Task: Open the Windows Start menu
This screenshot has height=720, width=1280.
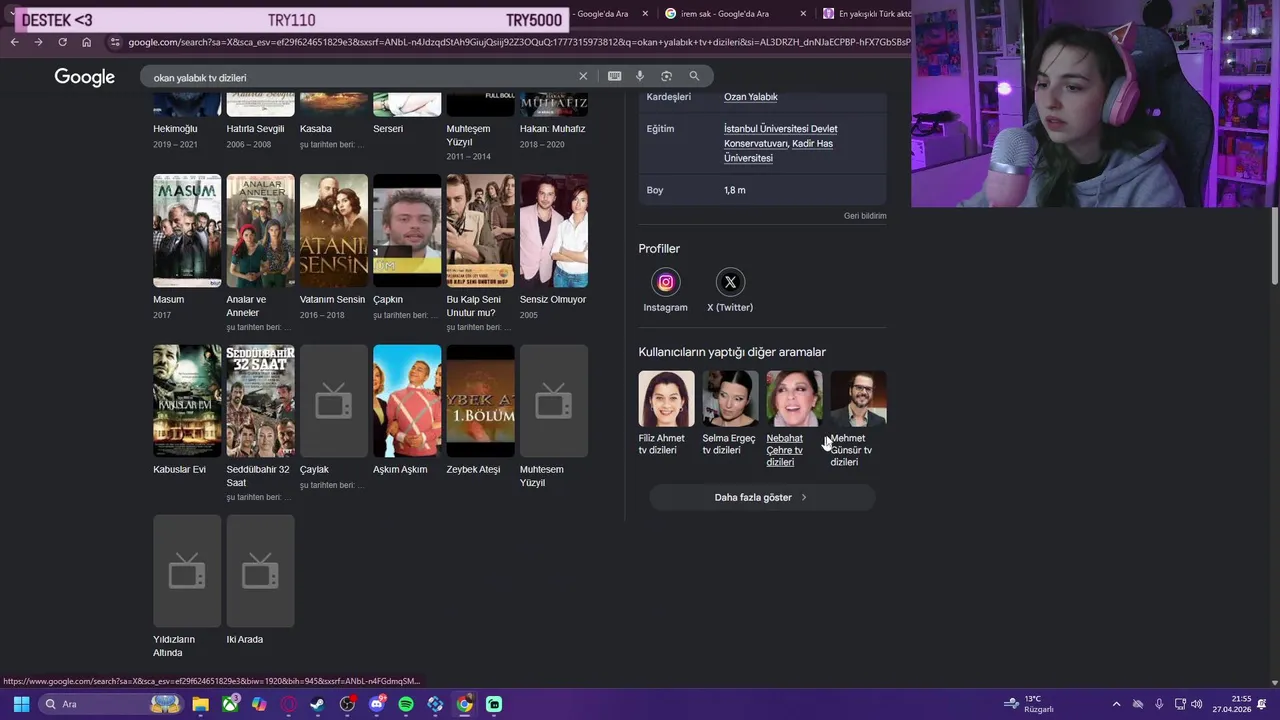Action: pyautogui.click(x=21, y=704)
